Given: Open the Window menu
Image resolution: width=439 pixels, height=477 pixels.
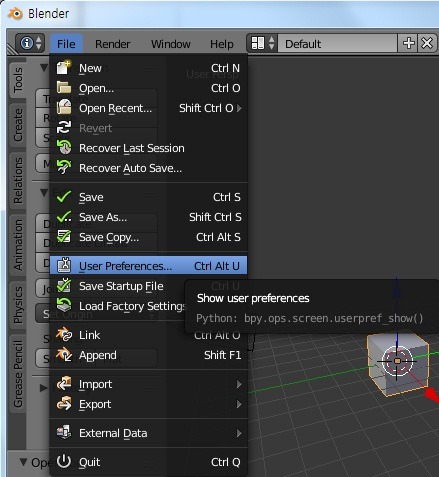Looking at the screenshot, I should point(171,44).
